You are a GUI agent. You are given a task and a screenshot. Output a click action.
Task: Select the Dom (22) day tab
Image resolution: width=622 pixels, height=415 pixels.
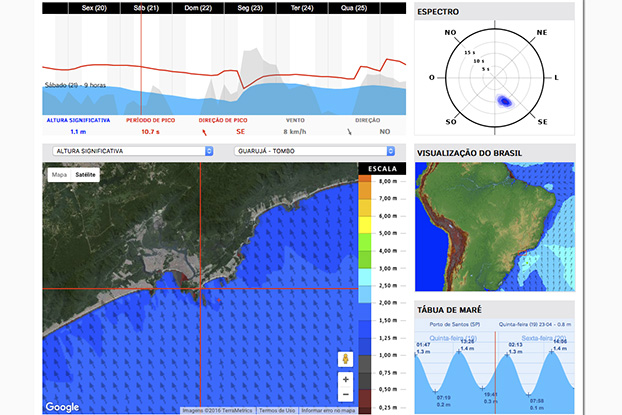pos(198,8)
